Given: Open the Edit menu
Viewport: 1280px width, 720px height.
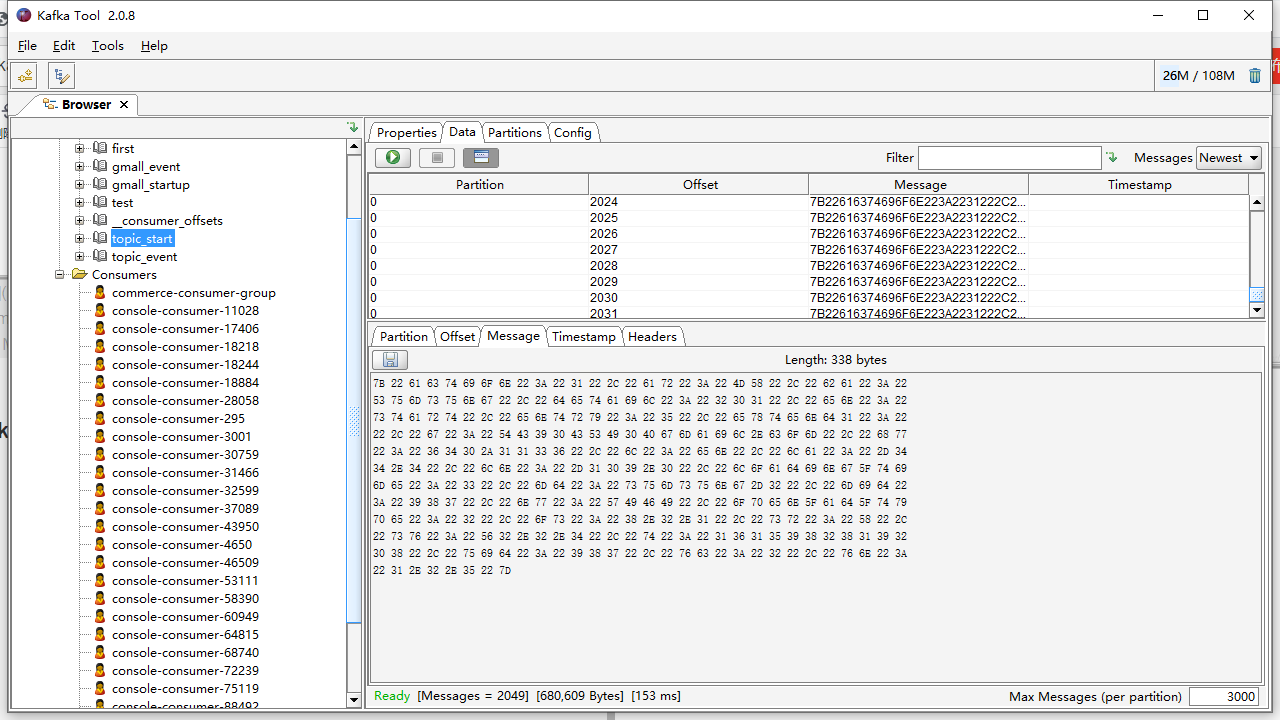Looking at the screenshot, I should [x=64, y=46].
